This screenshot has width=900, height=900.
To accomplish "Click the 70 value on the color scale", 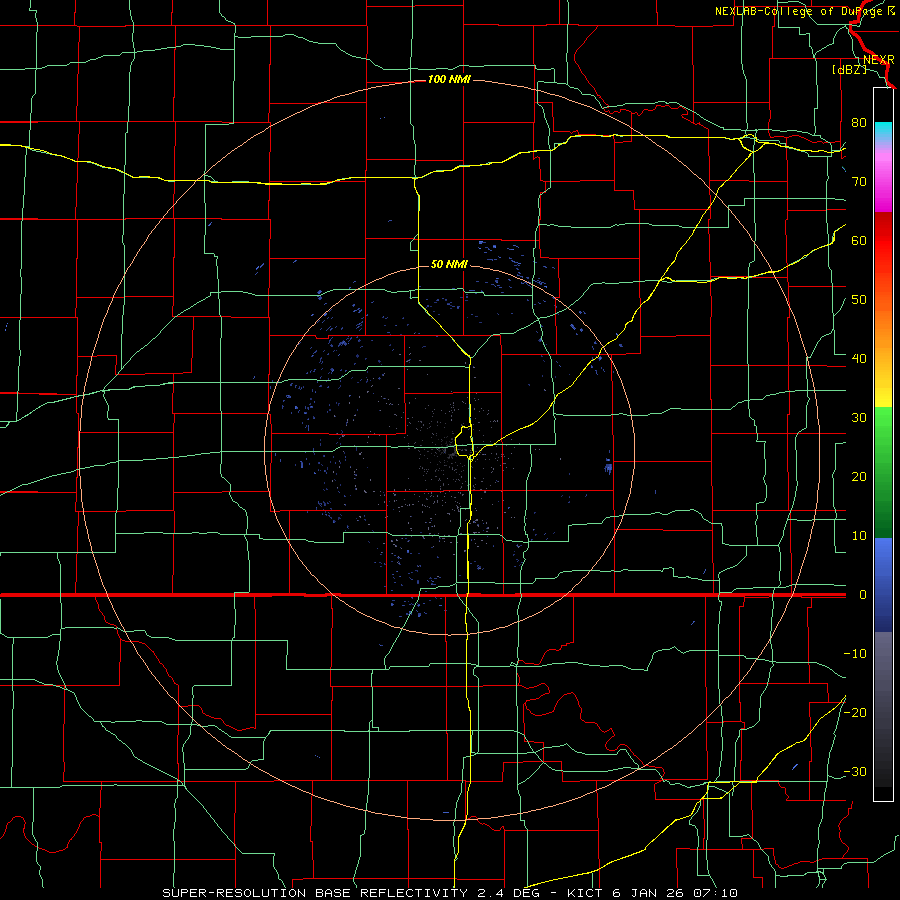I will click(x=859, y=181).
